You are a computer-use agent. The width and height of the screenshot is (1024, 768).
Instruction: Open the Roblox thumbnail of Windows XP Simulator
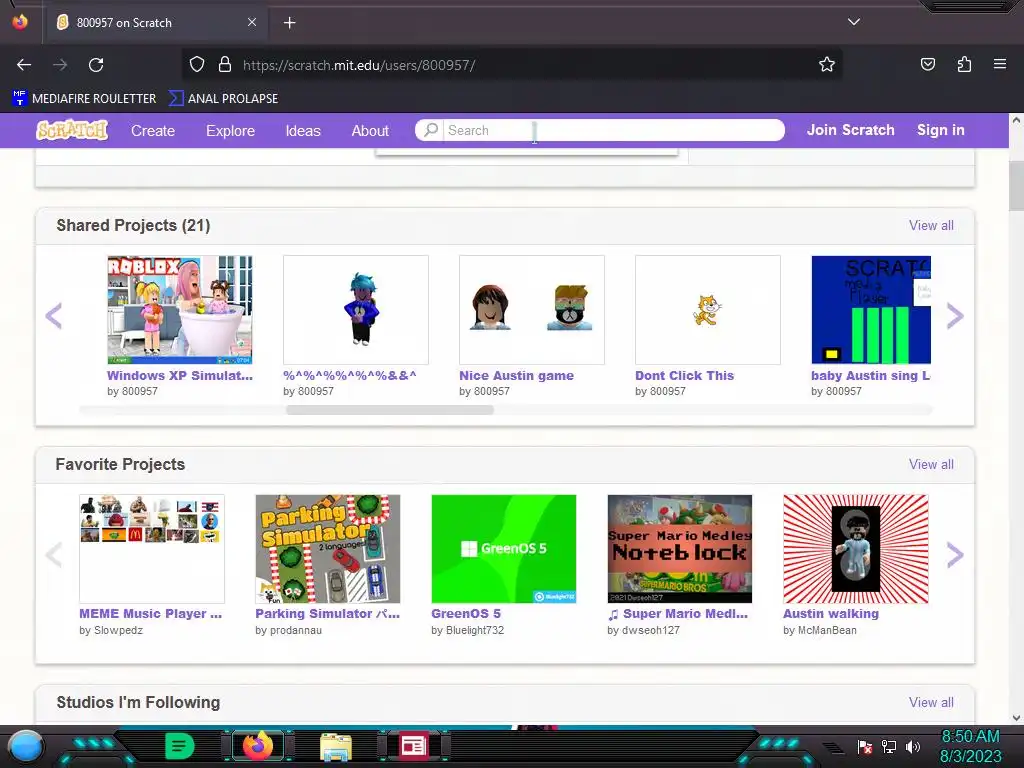pos(180,310)
